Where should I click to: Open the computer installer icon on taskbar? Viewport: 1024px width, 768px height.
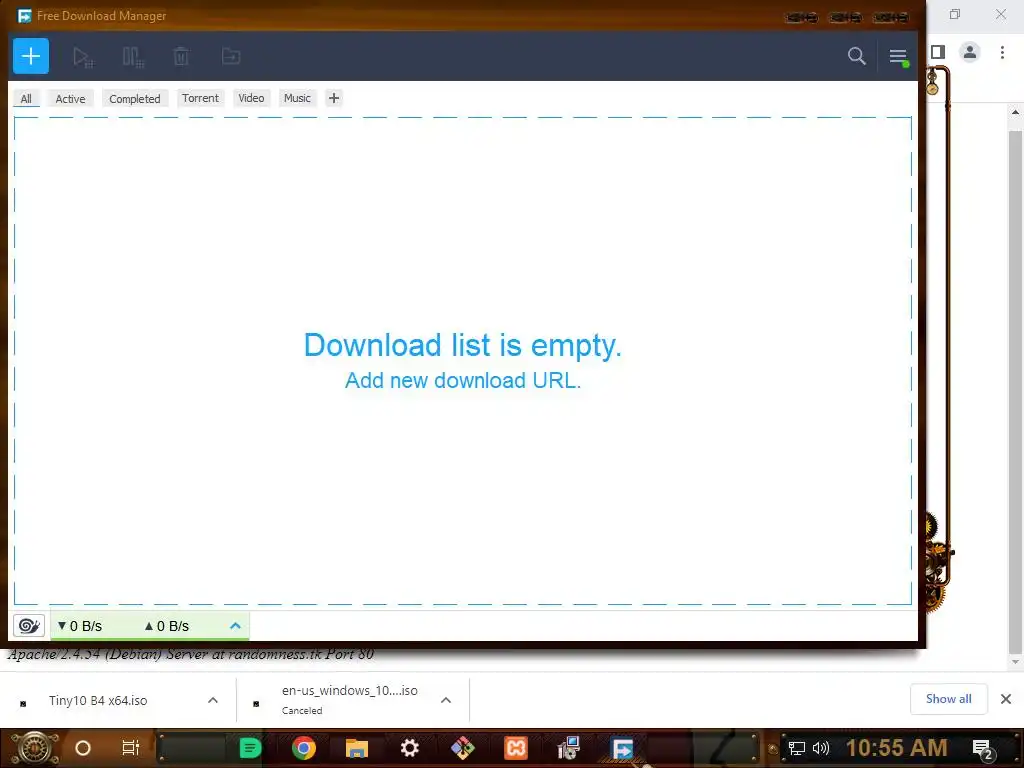click(568, 748)
